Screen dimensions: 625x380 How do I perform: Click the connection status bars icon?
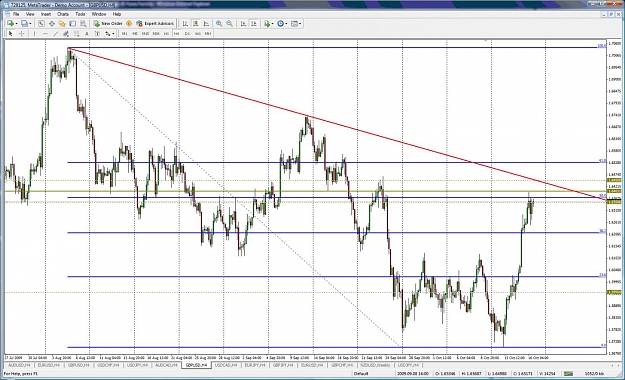coord(568,374)
